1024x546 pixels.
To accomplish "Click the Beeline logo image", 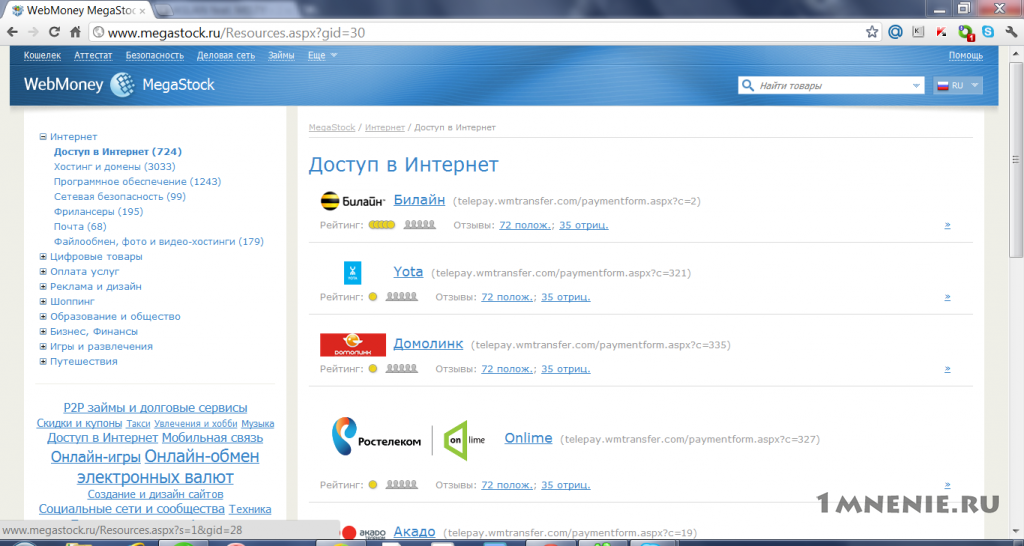I will pyautogui.click(x=353, y=201).
